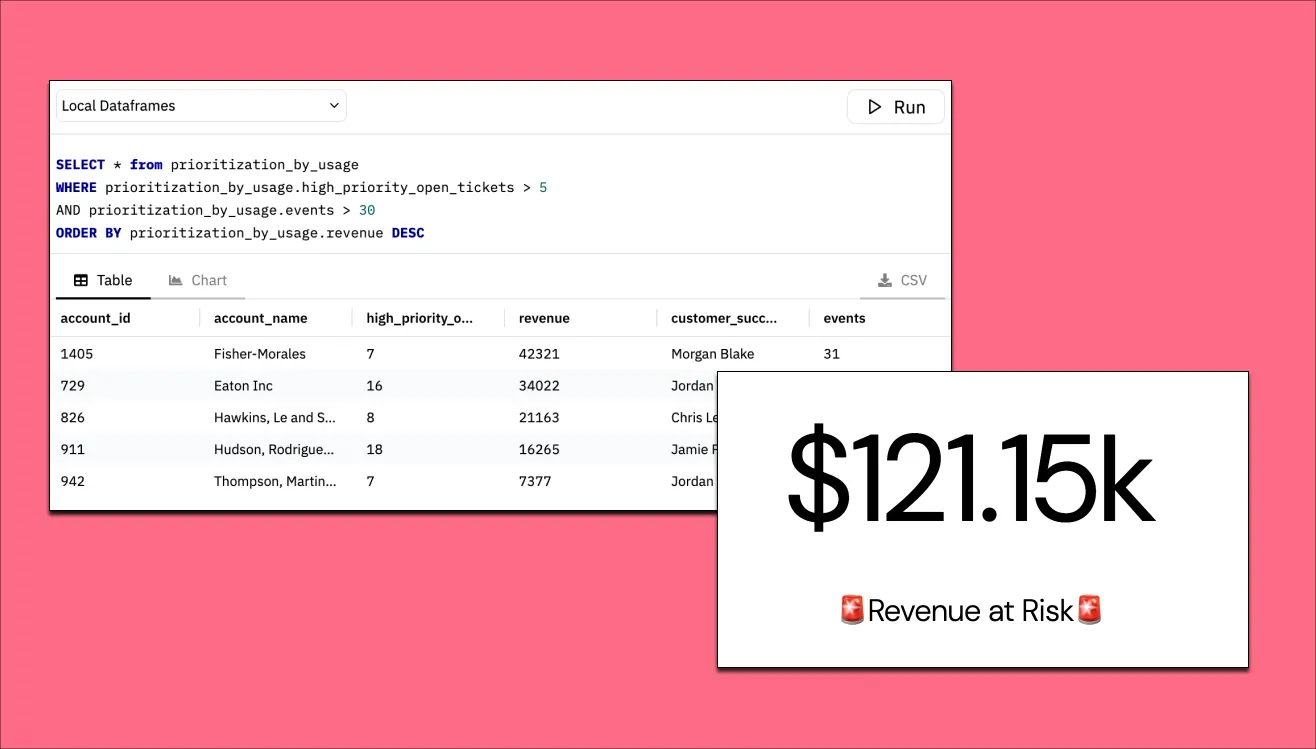This screenshot has height=749, width=1316.
Task: Select the Table tab
Action: tap(103, 280)
